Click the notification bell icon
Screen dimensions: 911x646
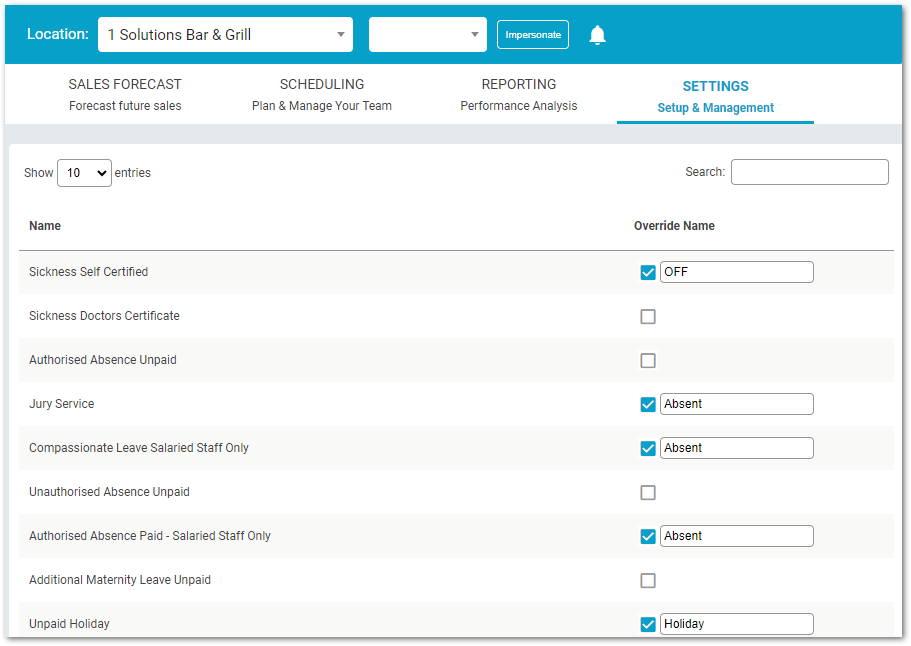coord(597,35)
